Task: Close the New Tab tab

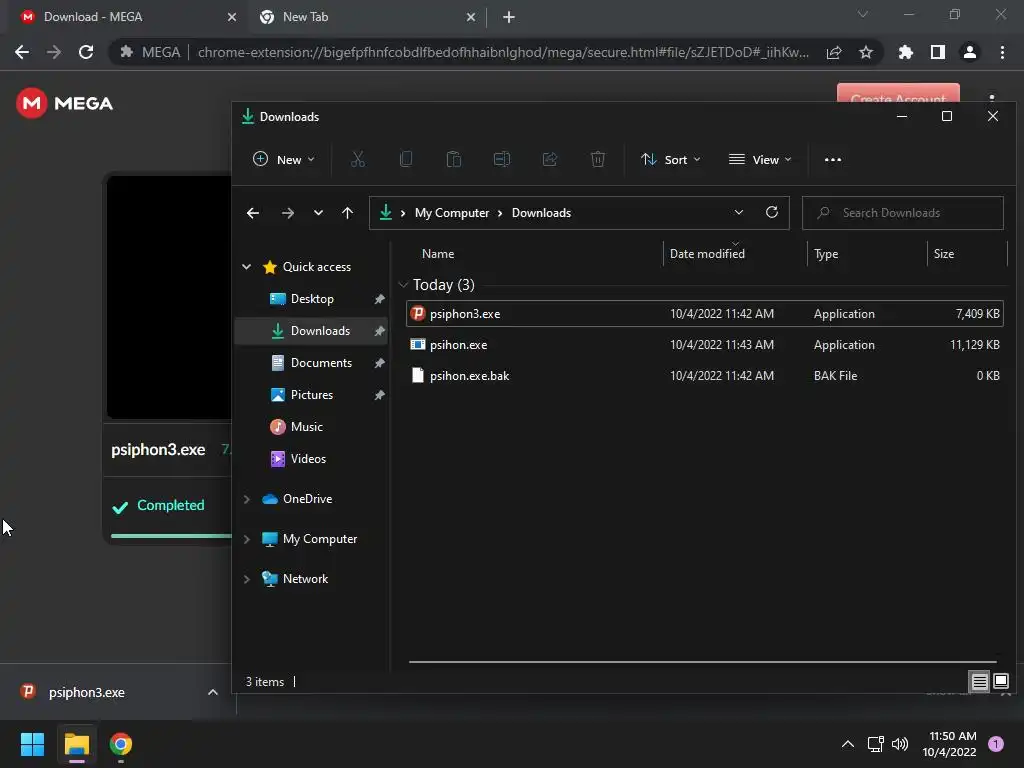Action: (x=471, y=17)
